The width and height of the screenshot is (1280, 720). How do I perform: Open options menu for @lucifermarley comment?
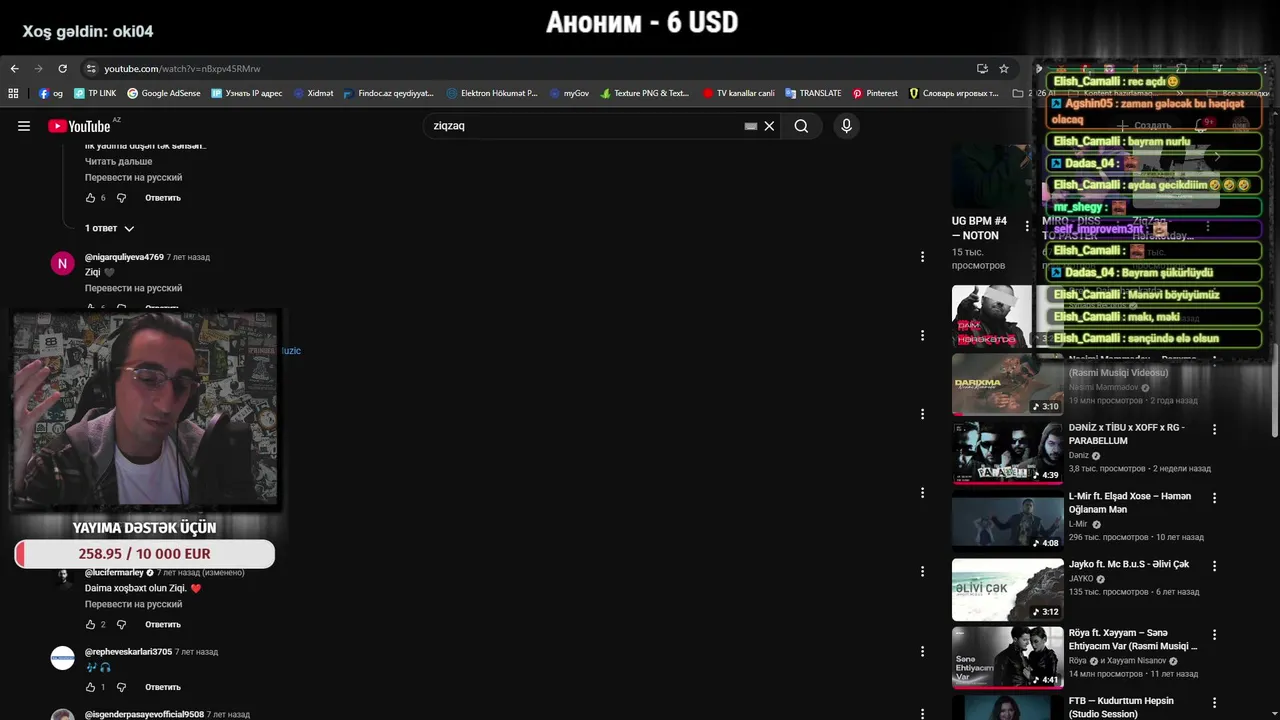tap(922, 572)
